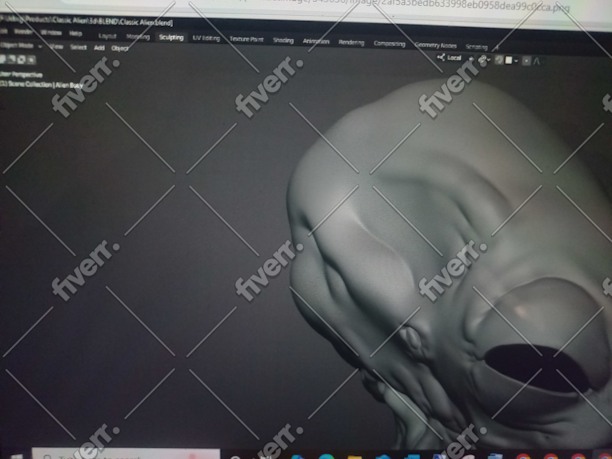The width and height of the screenshot is (612, 459).
Task: Open the viewport View menu
Action: [x=57, y=46]
